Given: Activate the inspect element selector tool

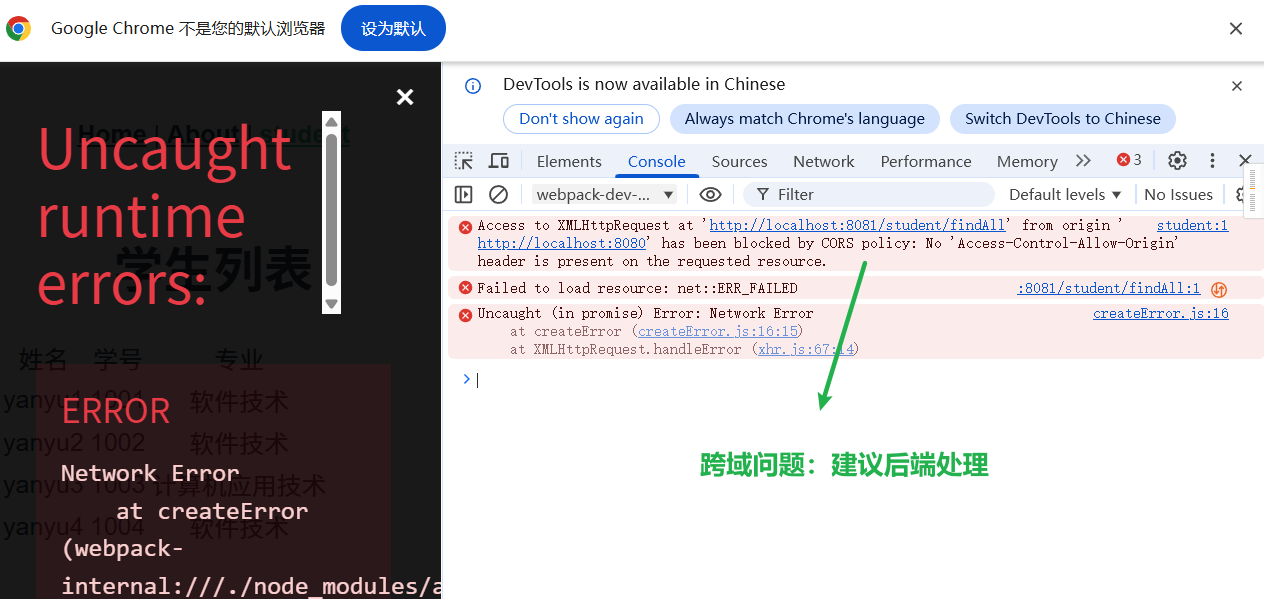Looking at the screenshot, I should (x=464, y=161).
